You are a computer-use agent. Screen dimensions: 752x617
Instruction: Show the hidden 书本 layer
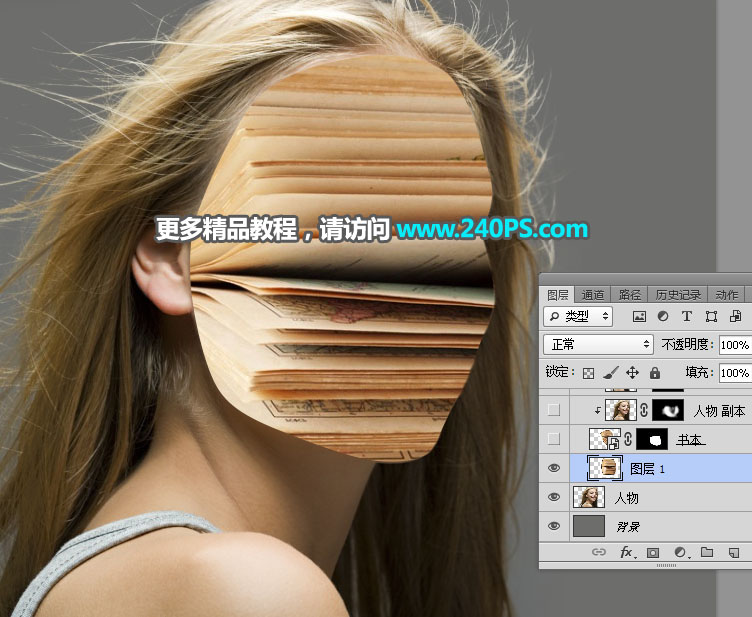554,439
